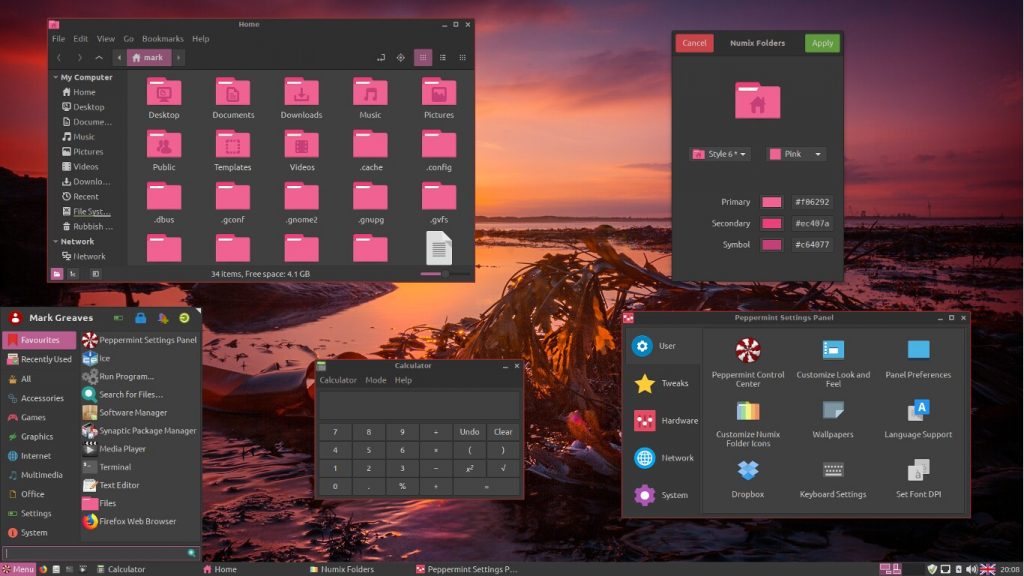The image size is (1024, 576).
Task: Apply the Numix Folders changes
Action: [x=822, y=43]
